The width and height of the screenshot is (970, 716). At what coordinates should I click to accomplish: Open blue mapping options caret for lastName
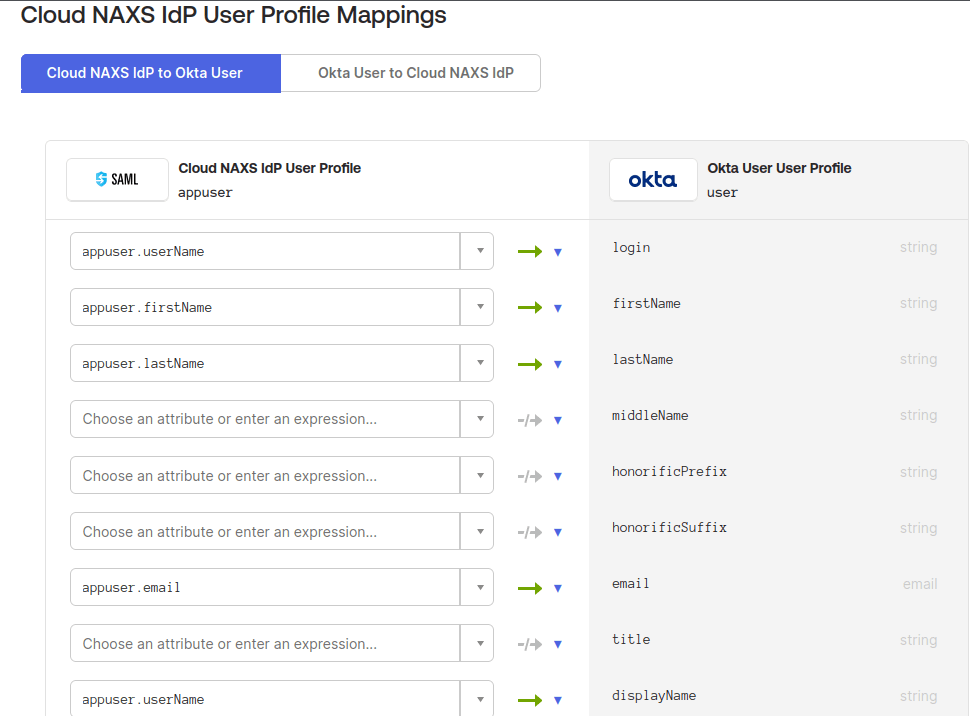[x=558, y=364]
